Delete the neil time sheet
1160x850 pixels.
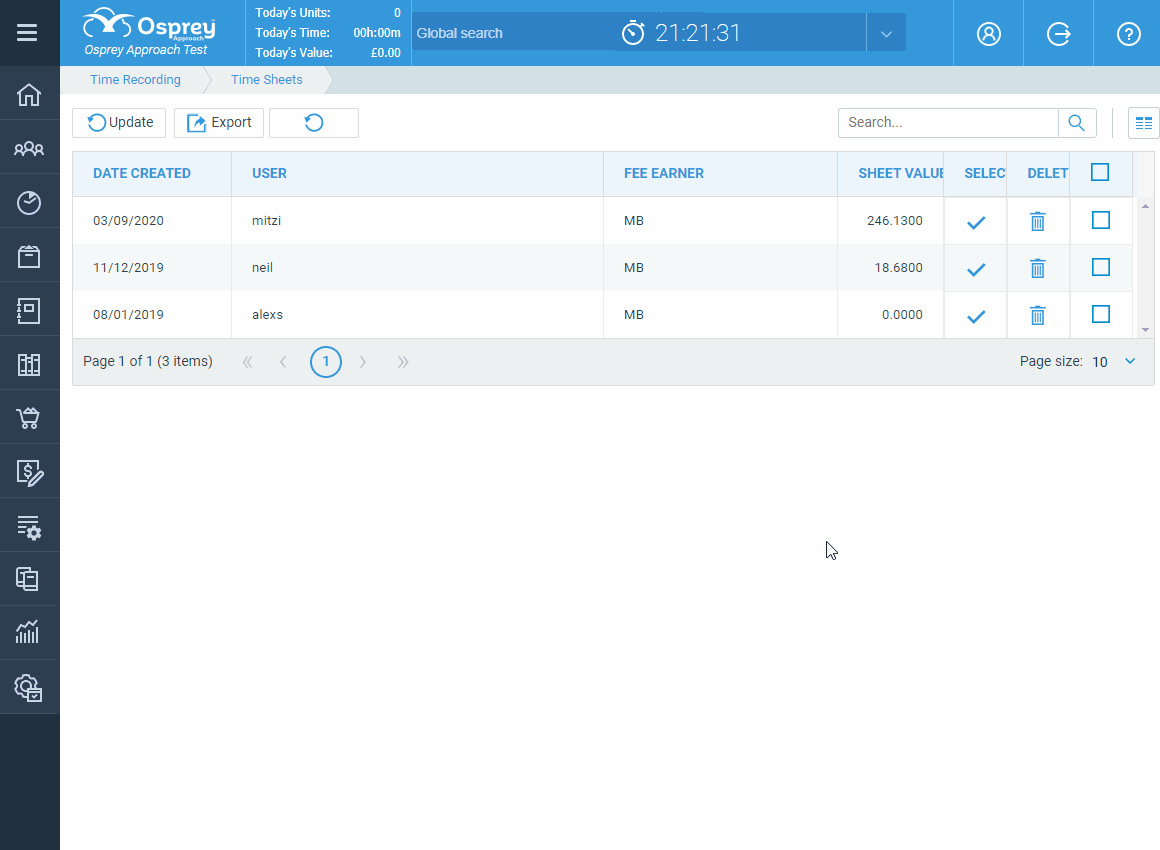pos(1037,269)
